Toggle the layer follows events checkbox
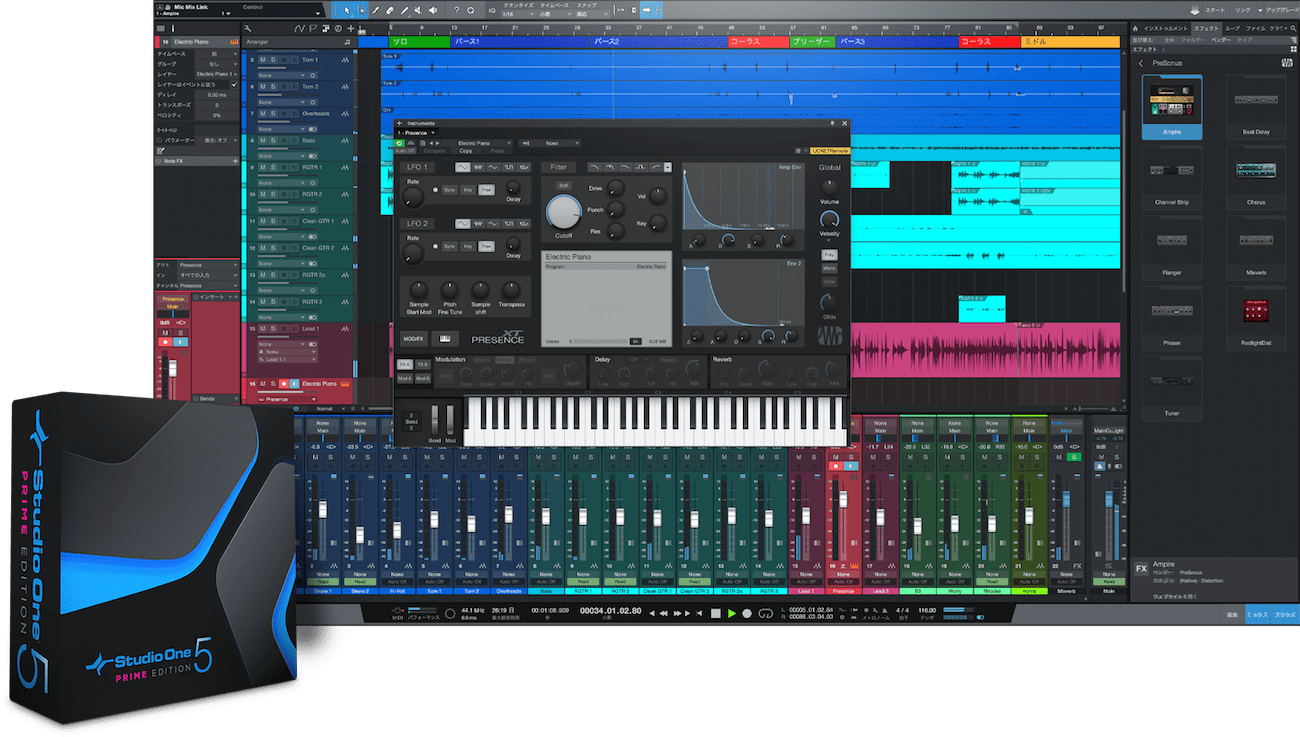Screen dimensions: 1300x737 coord(234,85)
